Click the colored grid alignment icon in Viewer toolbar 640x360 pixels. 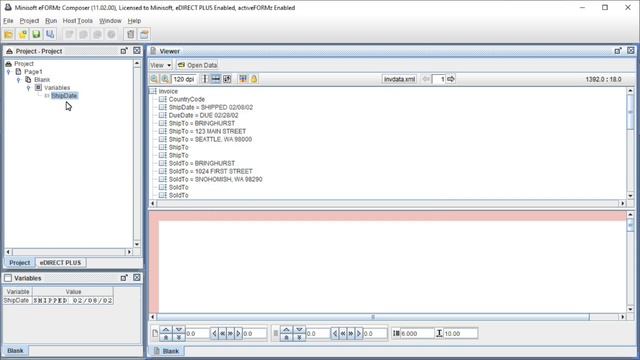point(243,79)
